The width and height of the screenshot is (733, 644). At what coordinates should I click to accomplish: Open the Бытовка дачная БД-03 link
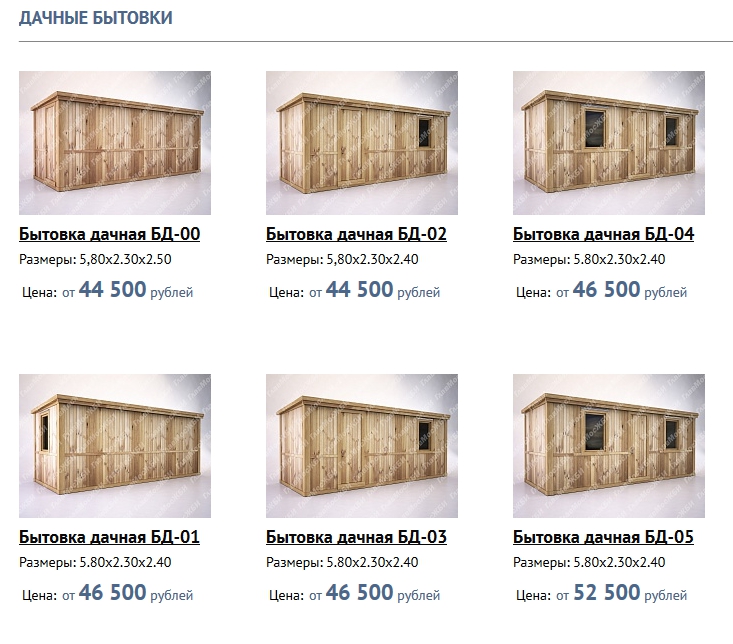356,537
